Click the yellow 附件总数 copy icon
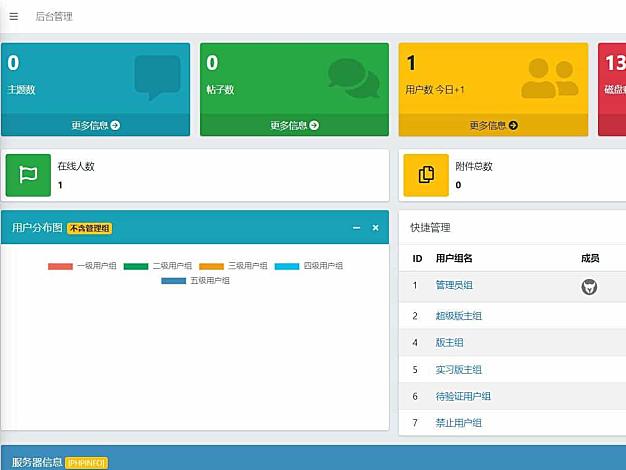This screenshot has height=470, width=626. [x=426, y=175]
